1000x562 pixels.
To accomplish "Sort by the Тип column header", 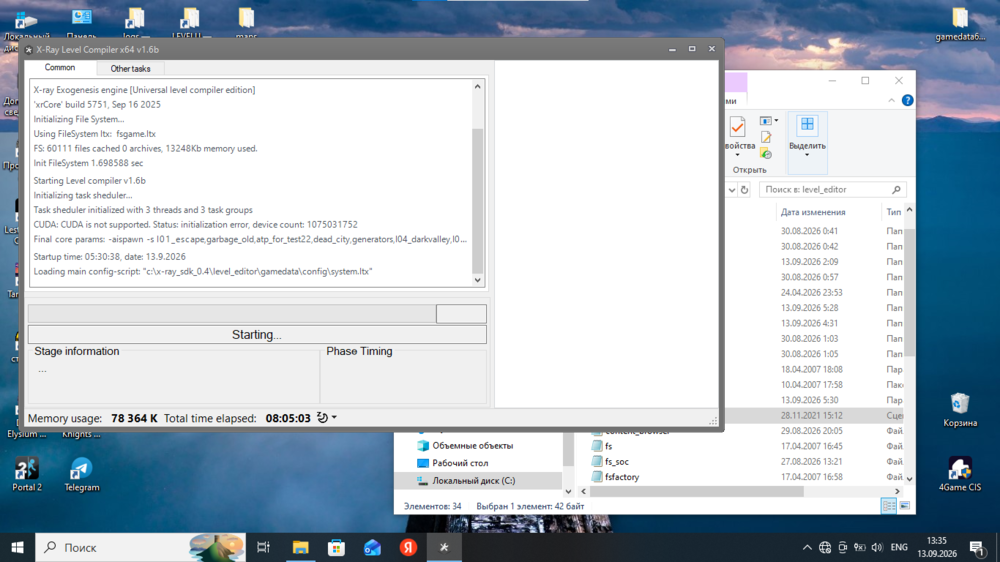I will coord(893,212).
